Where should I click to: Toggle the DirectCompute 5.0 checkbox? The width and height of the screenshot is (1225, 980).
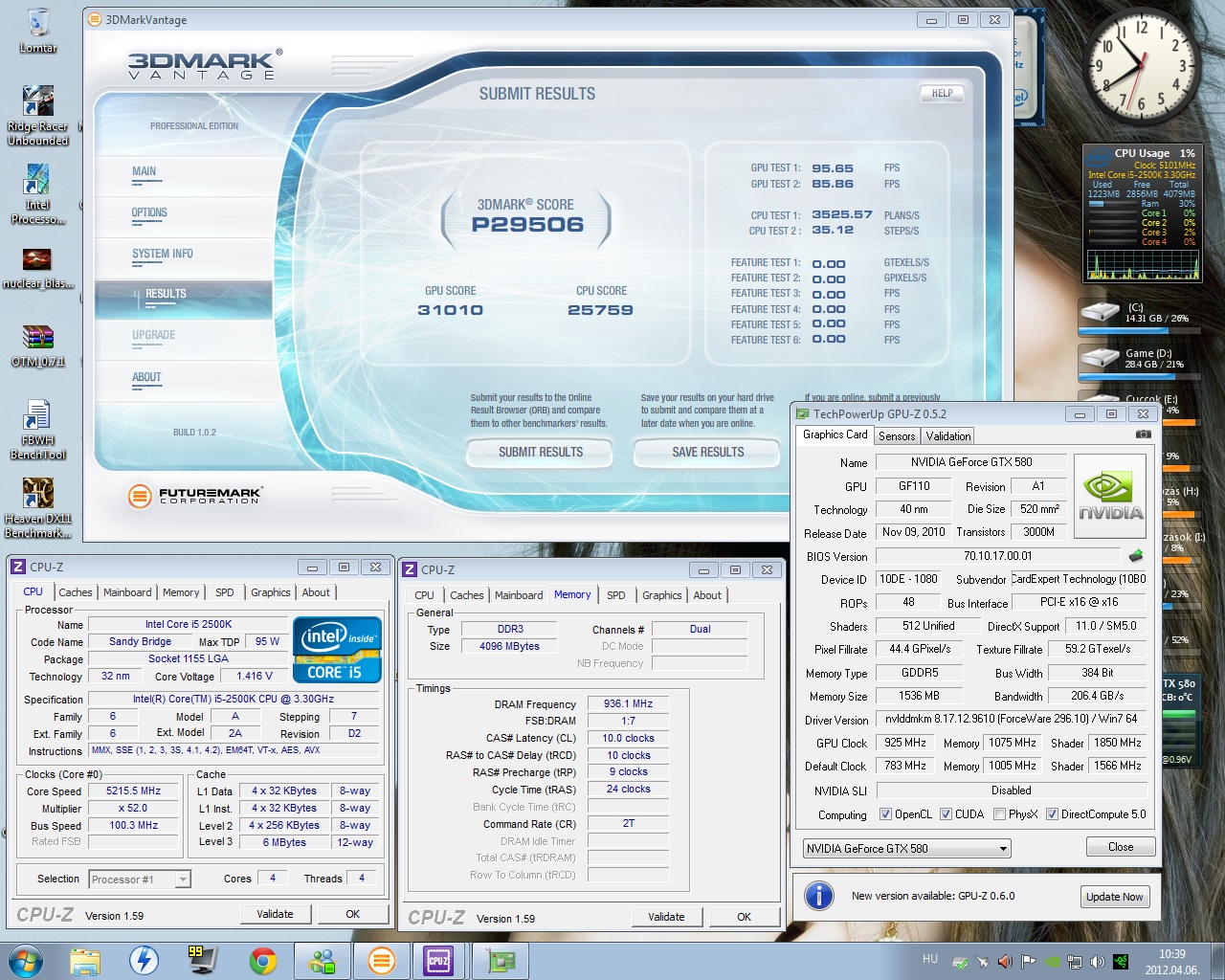coord(1052,814)
